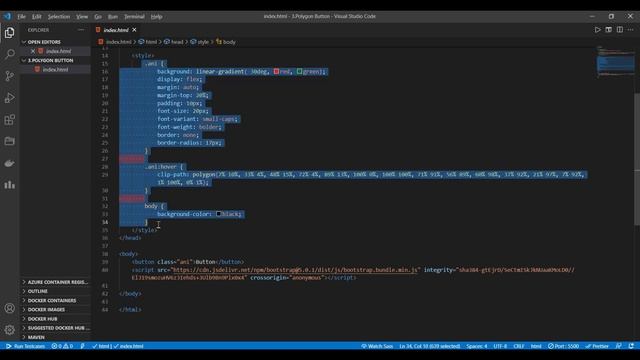Select index.html in Open Editors list
640x360 pixels.
click(58, 51)
